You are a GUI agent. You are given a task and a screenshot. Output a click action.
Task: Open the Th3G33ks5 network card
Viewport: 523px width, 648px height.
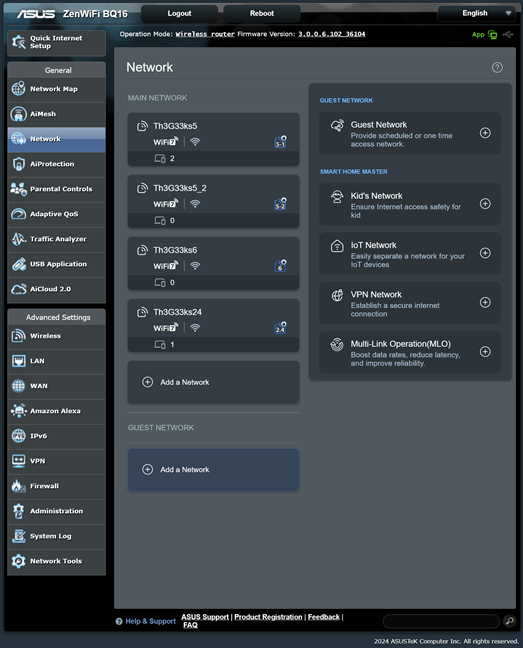213,139
